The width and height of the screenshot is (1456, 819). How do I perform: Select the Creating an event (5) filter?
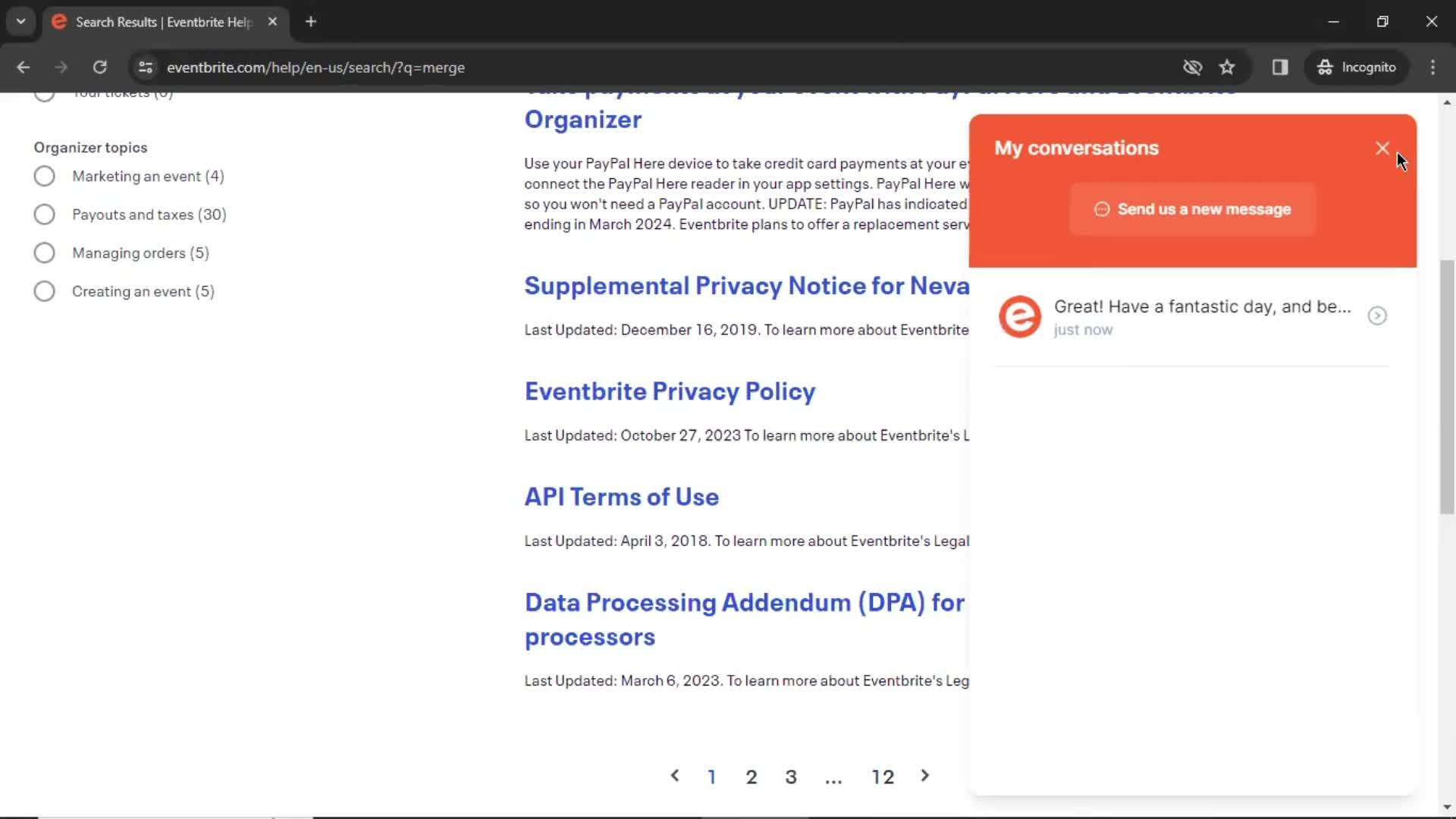pyautogui.click(x=44, y=291)
